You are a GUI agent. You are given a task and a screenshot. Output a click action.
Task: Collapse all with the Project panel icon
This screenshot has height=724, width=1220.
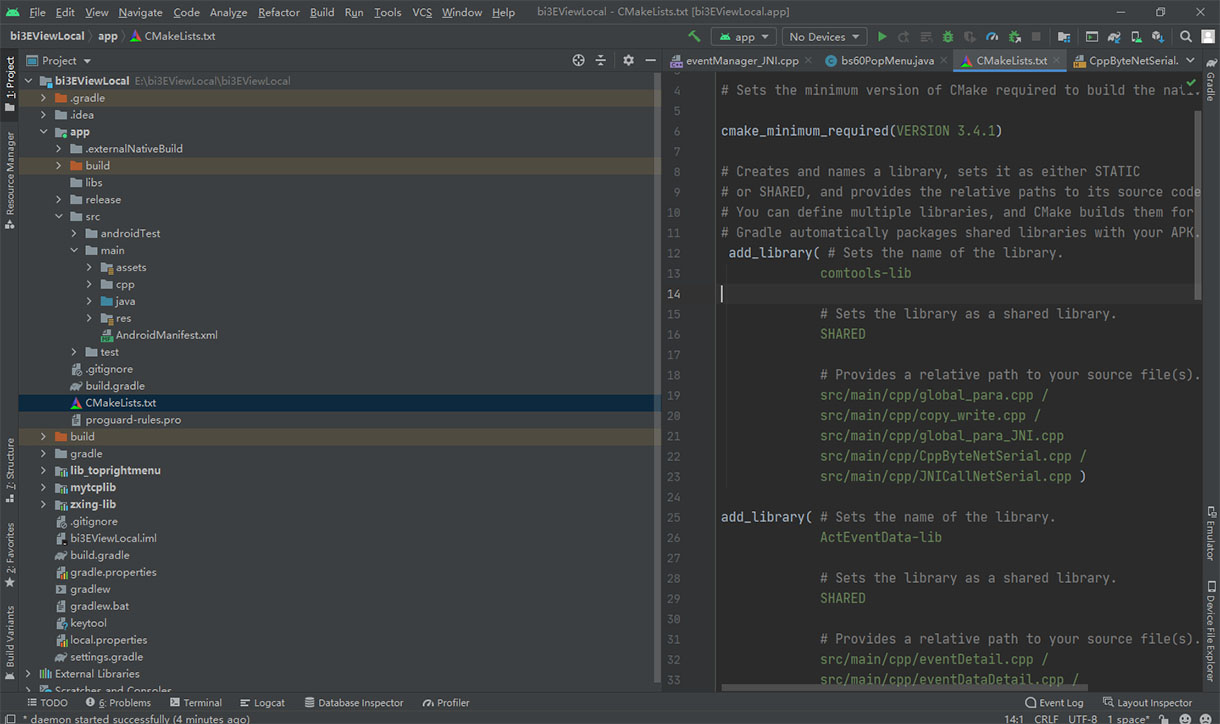[601, 60]
